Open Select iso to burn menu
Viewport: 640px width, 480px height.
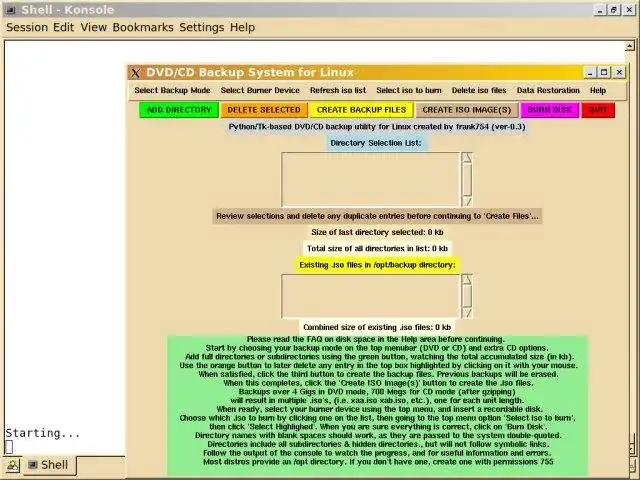coord(409,90)
